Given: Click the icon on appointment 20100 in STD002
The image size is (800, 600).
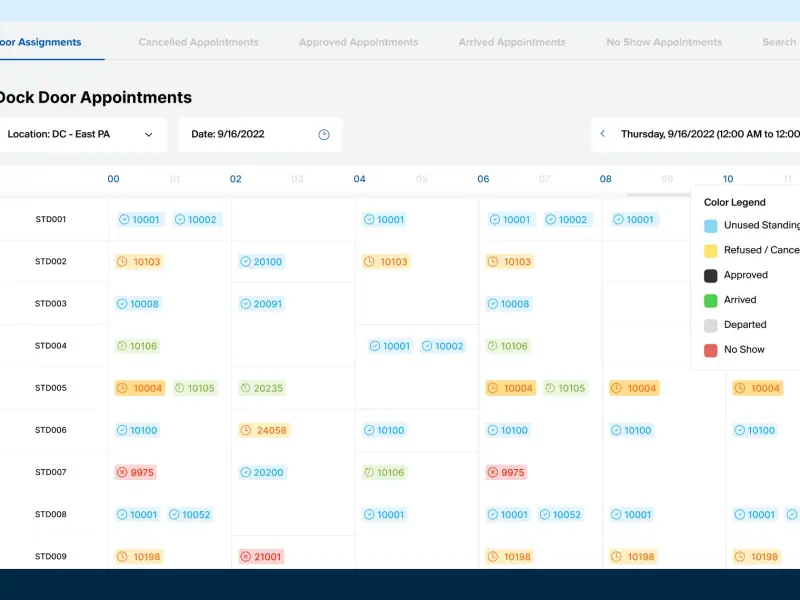Looking at the screenshot, I should [246, 262].
